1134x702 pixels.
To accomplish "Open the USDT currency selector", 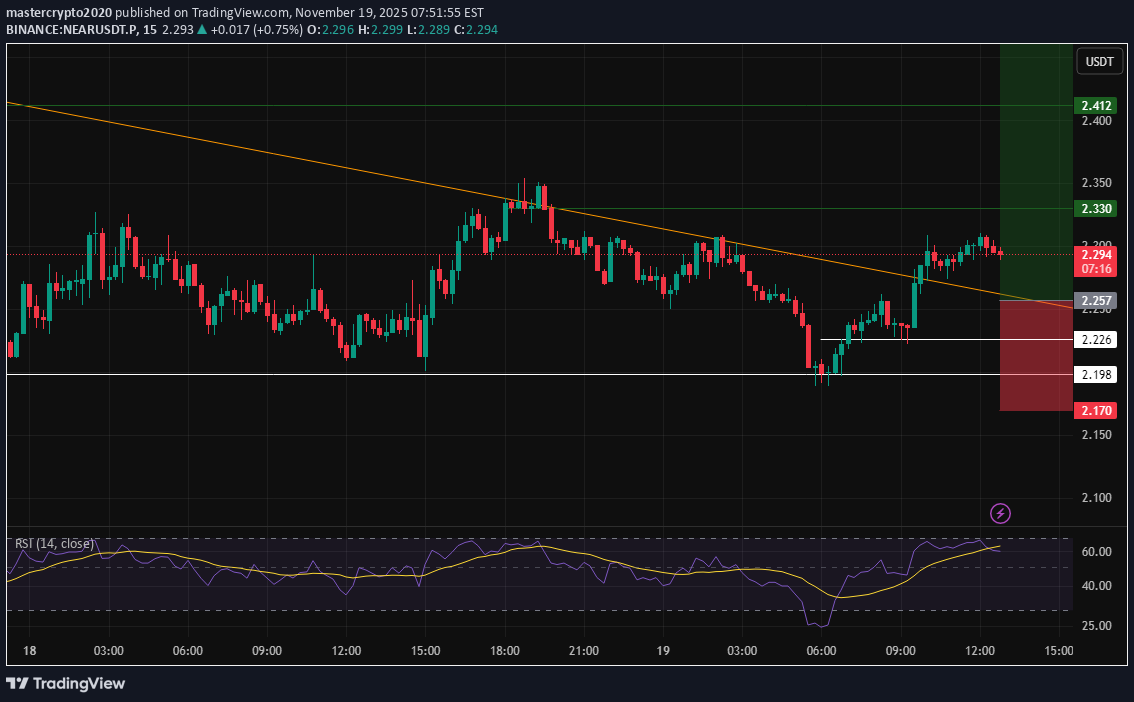I will click(x=1099, y=62).
